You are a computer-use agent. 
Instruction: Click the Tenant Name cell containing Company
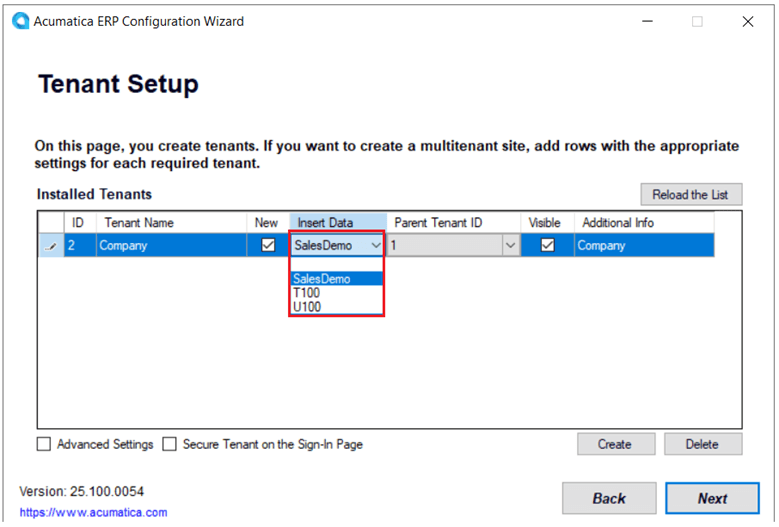pyautogui.click(x=170, y=245)
